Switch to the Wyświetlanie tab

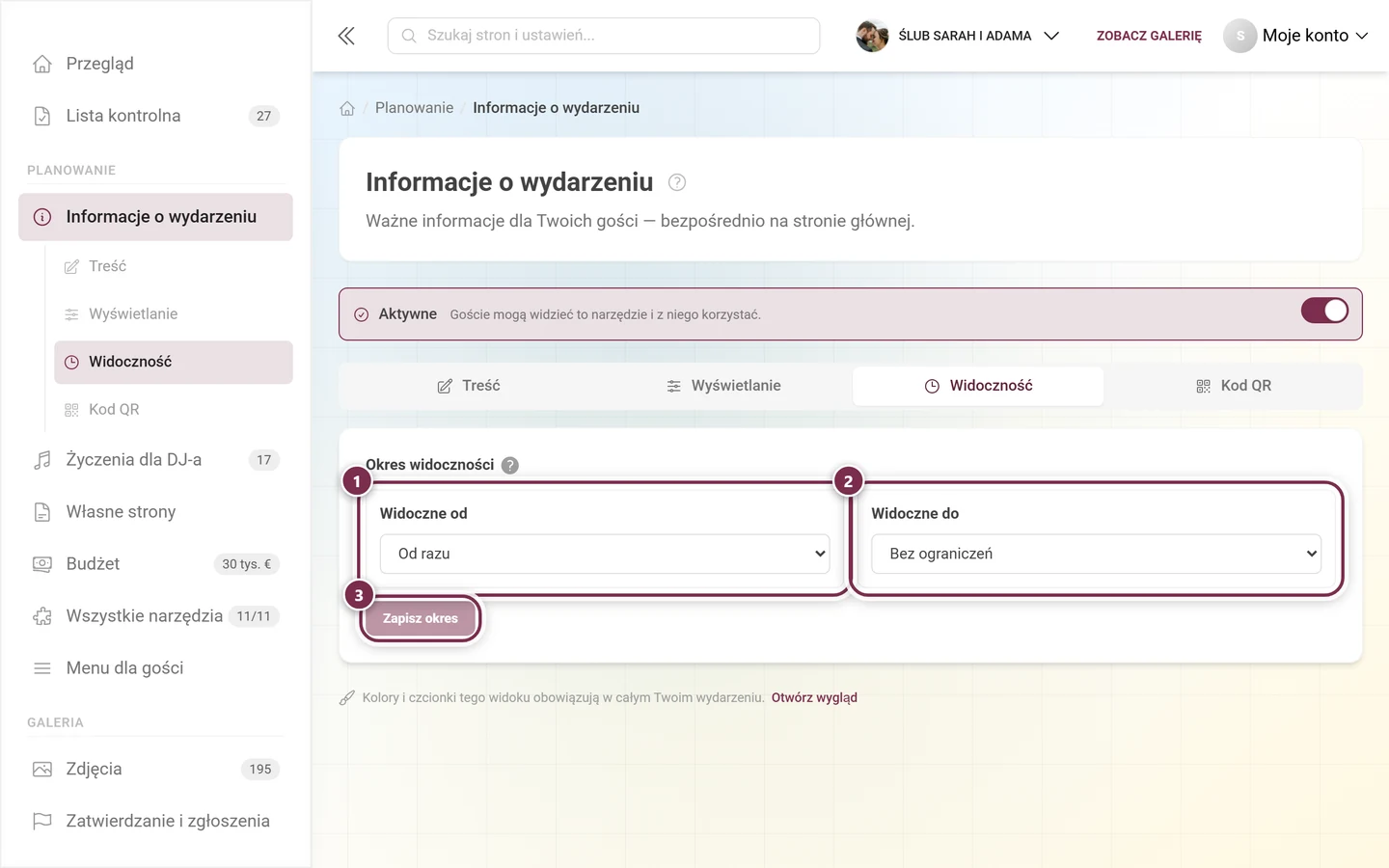click(x=723, y=386)
